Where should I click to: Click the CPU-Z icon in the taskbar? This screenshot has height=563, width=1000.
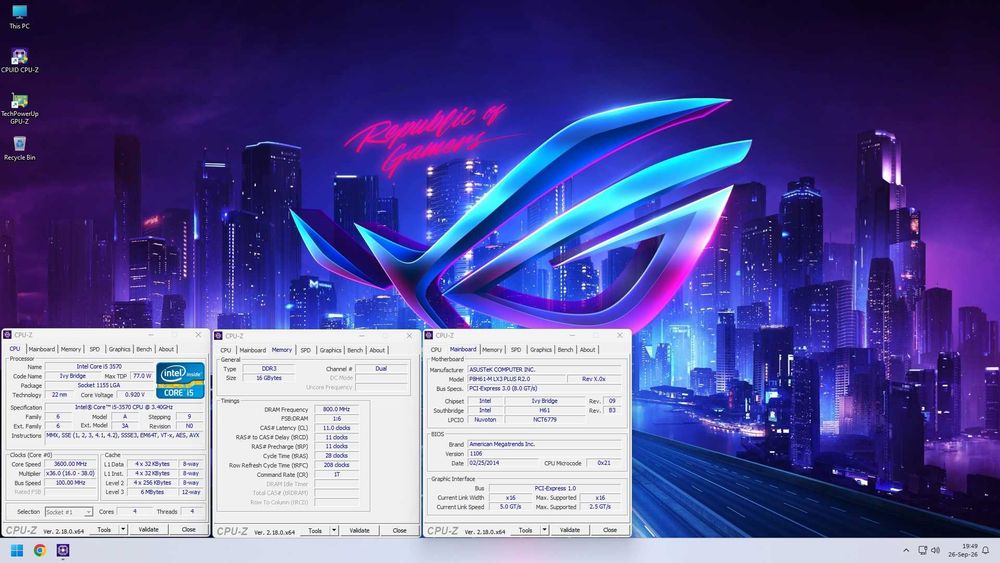tap(62, 550)
